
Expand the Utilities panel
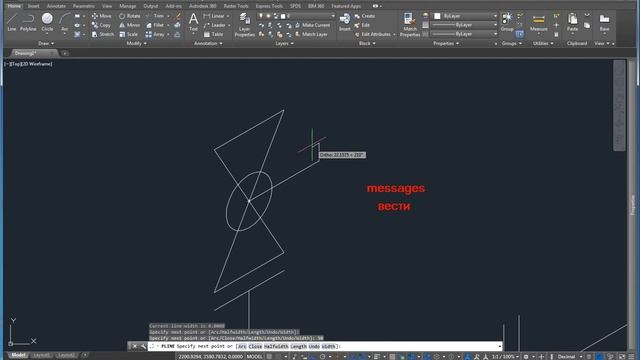tap(543, 43)
